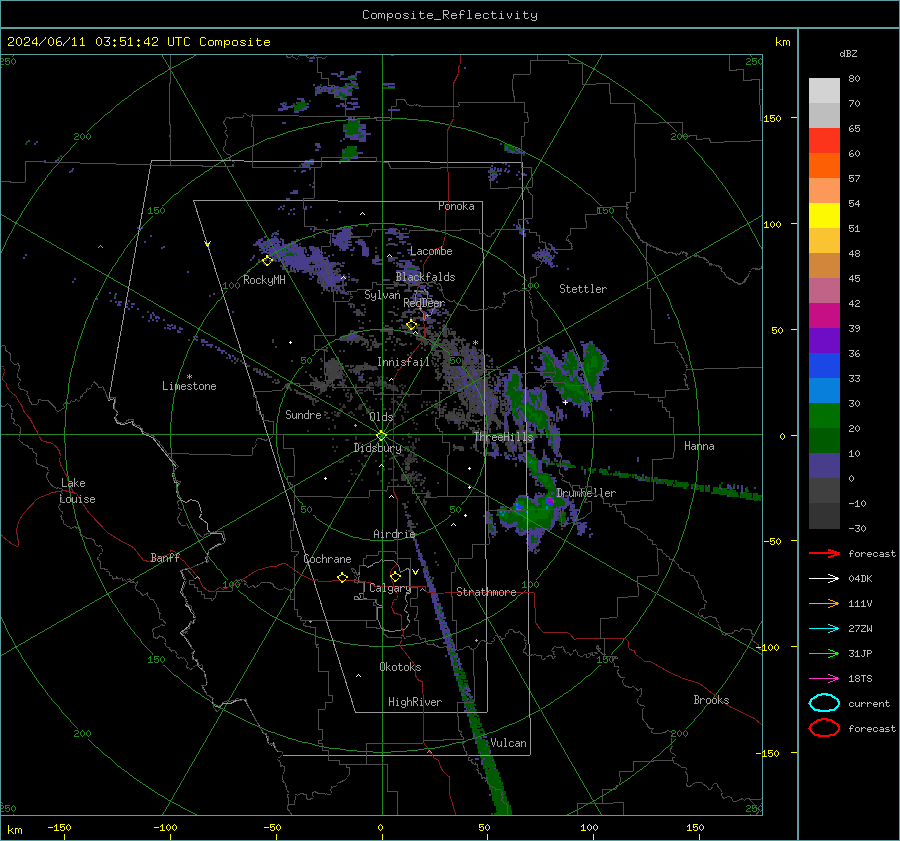Click the Limestone label
900x841 pixels.
click(189, 386)
